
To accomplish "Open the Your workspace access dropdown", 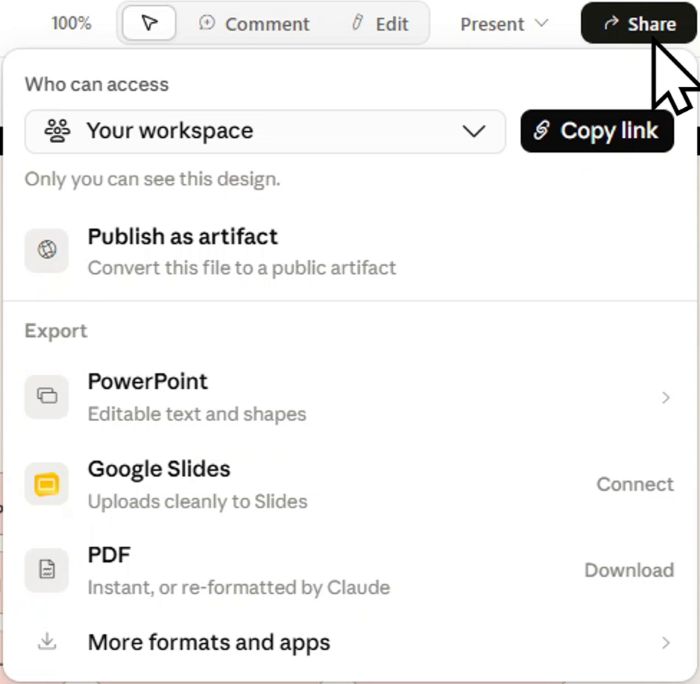I will [x=265, y=131].
